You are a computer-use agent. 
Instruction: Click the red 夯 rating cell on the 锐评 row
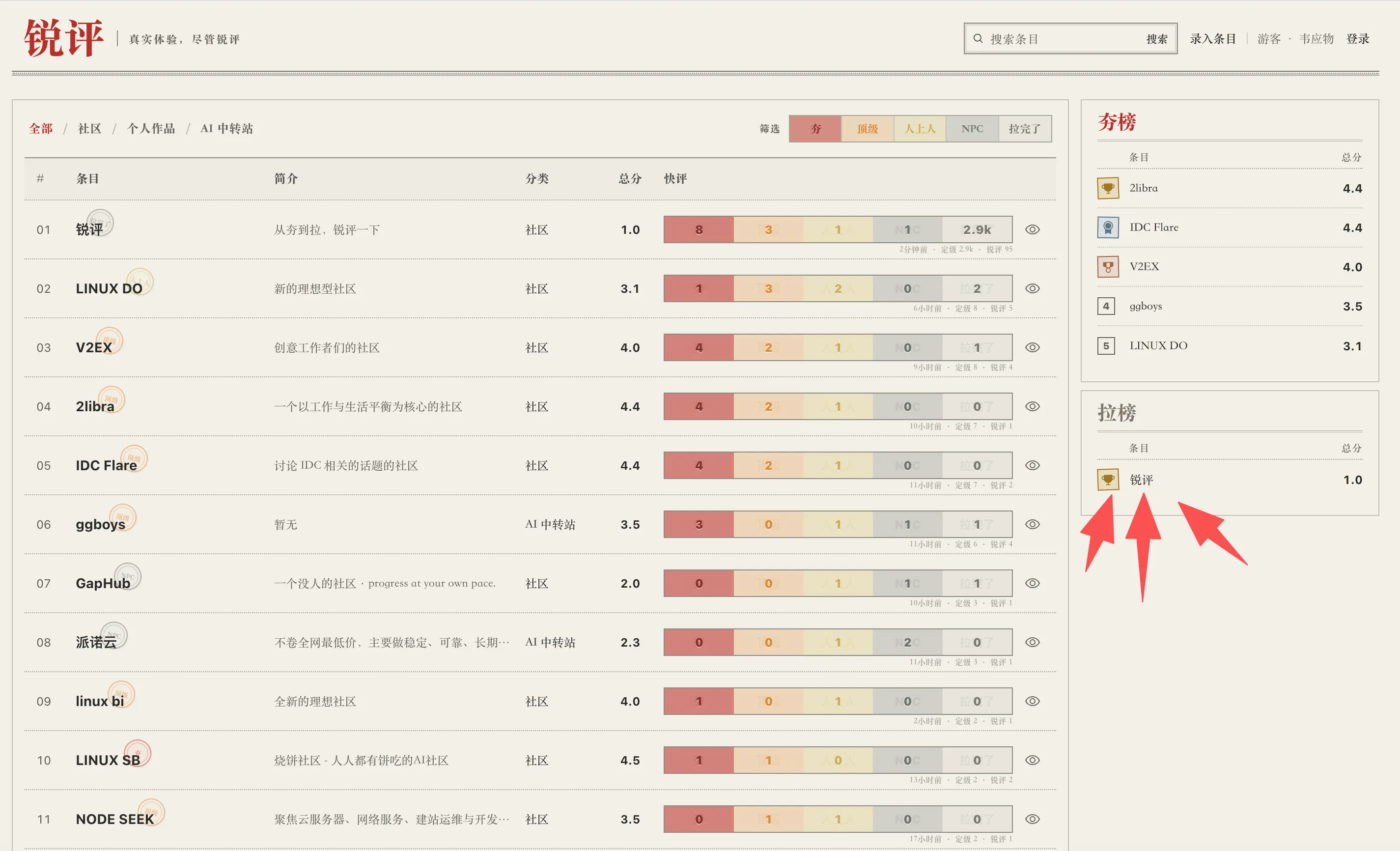coord(699,229)
